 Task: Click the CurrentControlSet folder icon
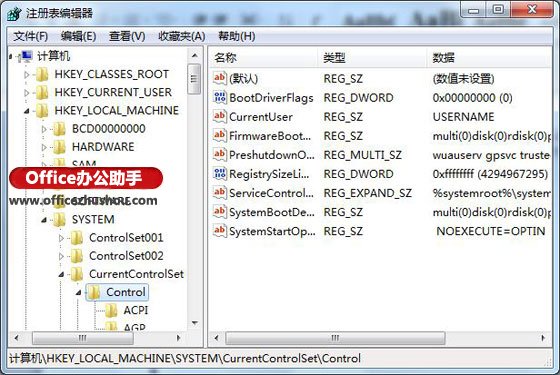pyautogui.click(x=76, y=274)
